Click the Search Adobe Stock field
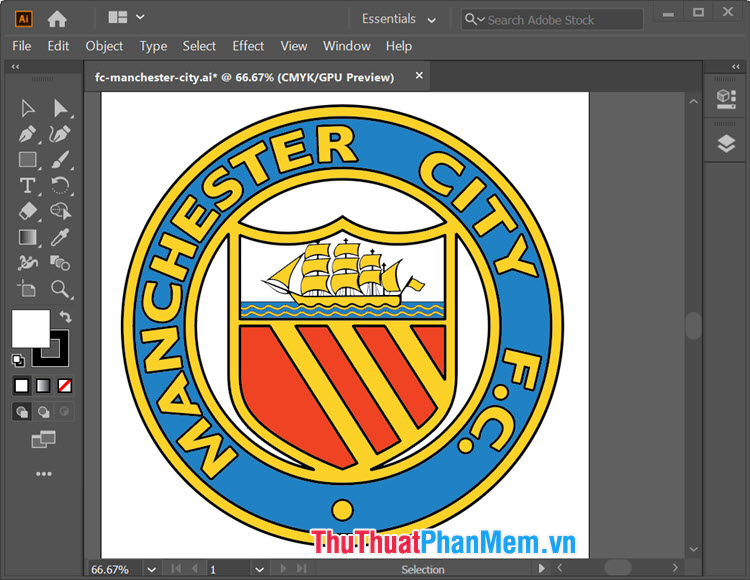The width and height of the screenshot is (750, 580). pyautogui.click(x=552, y=20)
